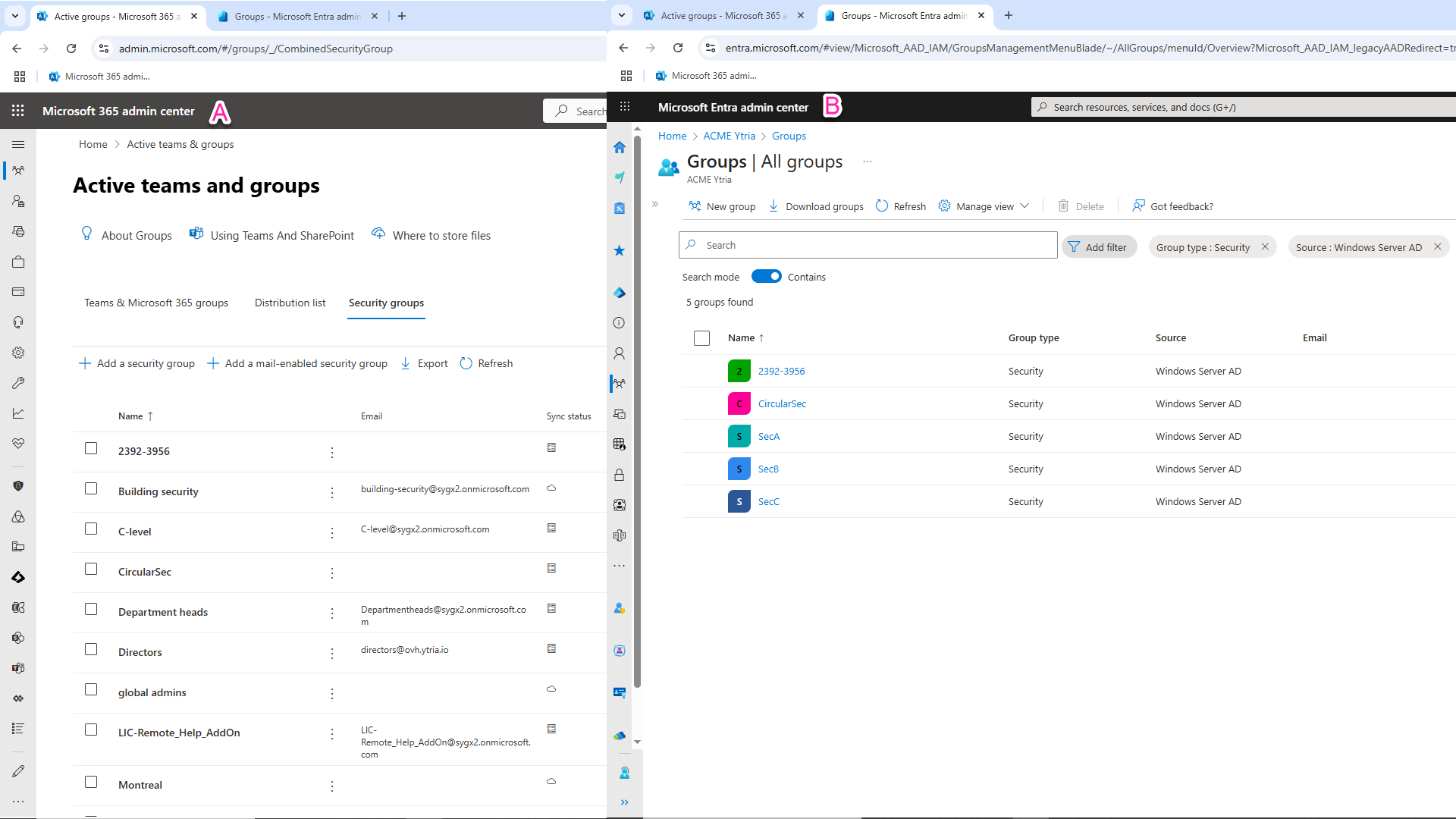Remove Source : Windows Server AD filter
Viewport: 1456px width, 819px height.
tap(1437, 247)
